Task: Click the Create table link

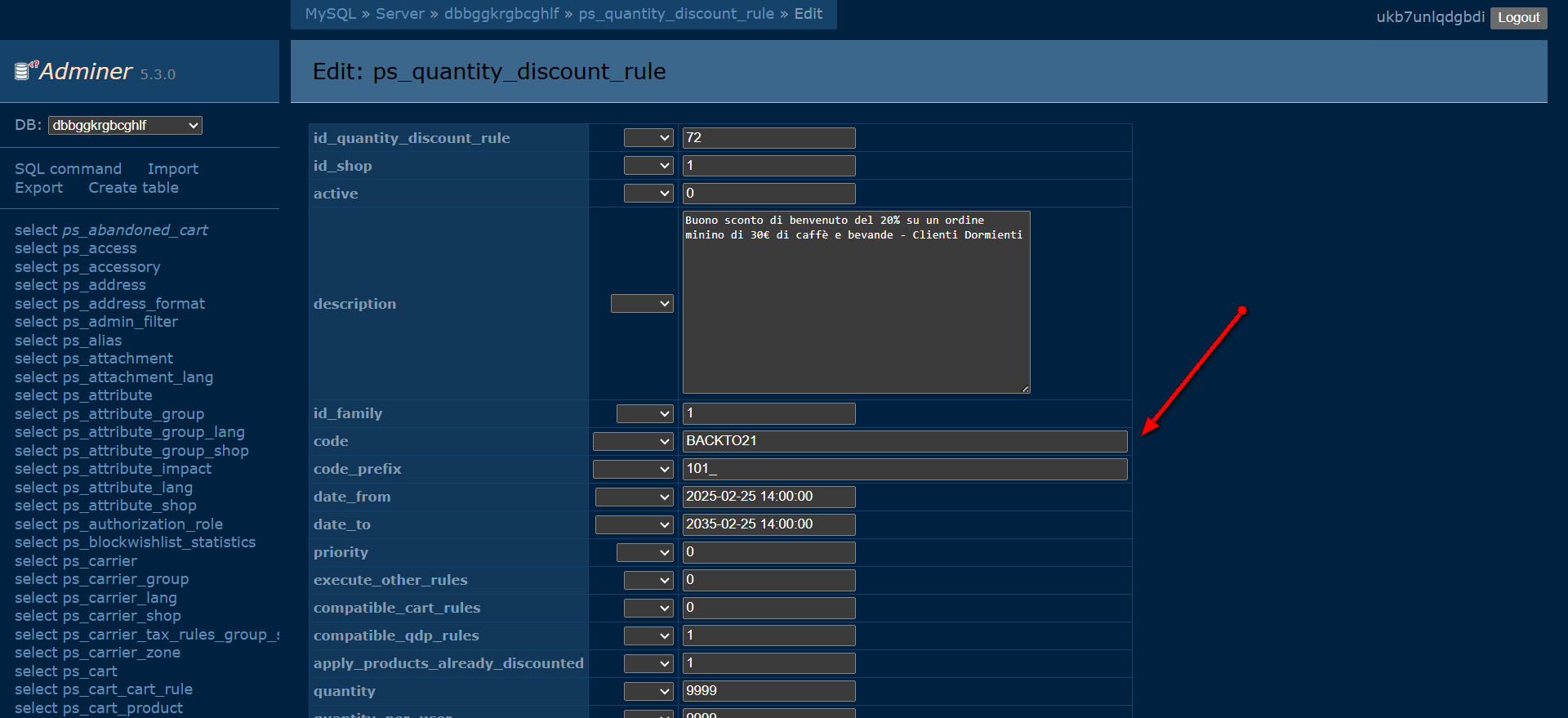Action: click(x=133, y=188)
